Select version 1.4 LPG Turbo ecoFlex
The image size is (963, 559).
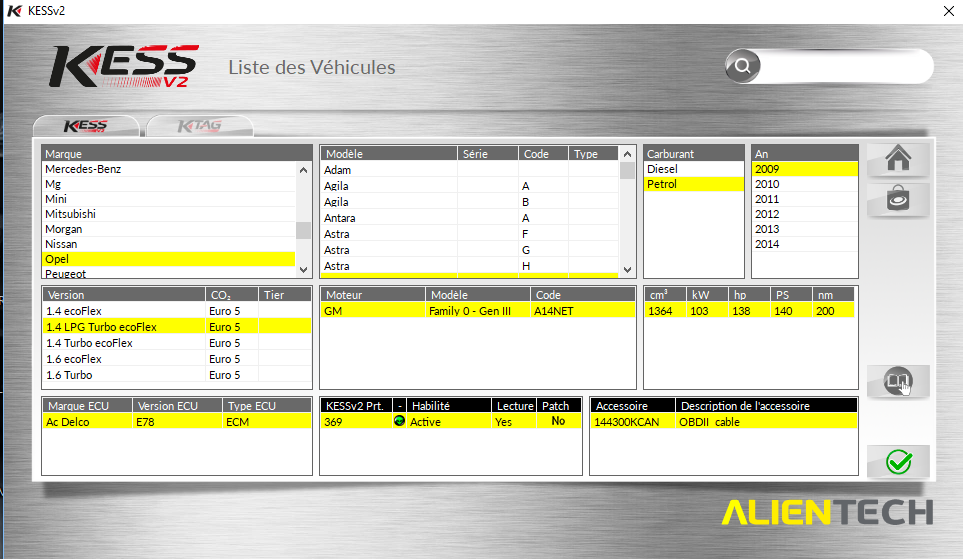tap(177, 327)
